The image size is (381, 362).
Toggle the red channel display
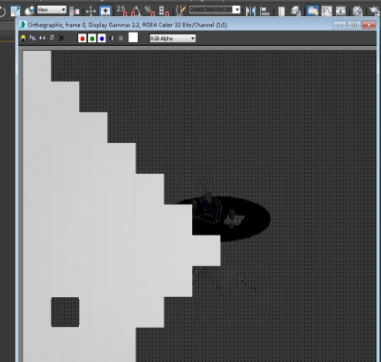(82, 38)
